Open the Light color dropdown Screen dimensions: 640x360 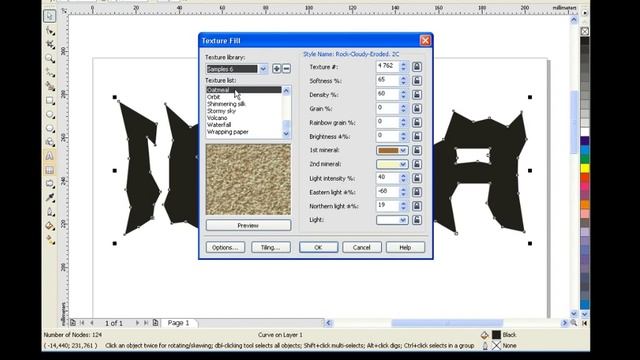pos(403,220)
